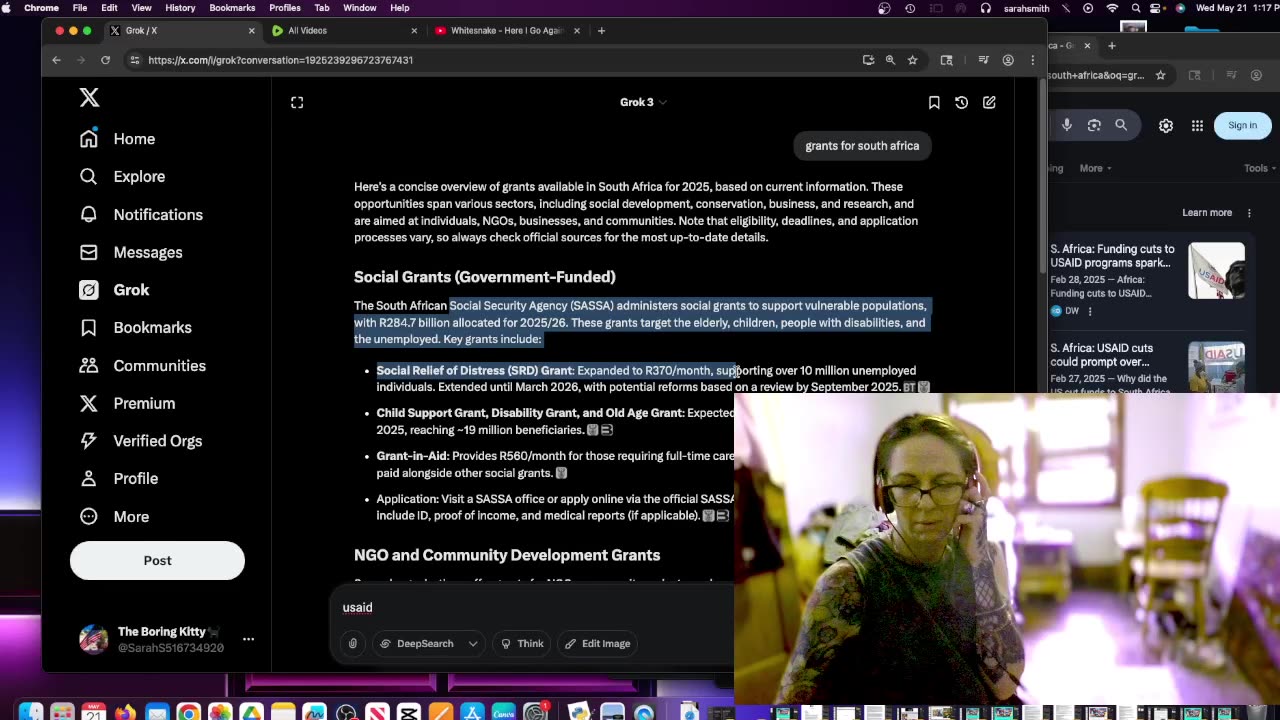Switch to the Whitesnake YouTube tab

pos(507,31)
